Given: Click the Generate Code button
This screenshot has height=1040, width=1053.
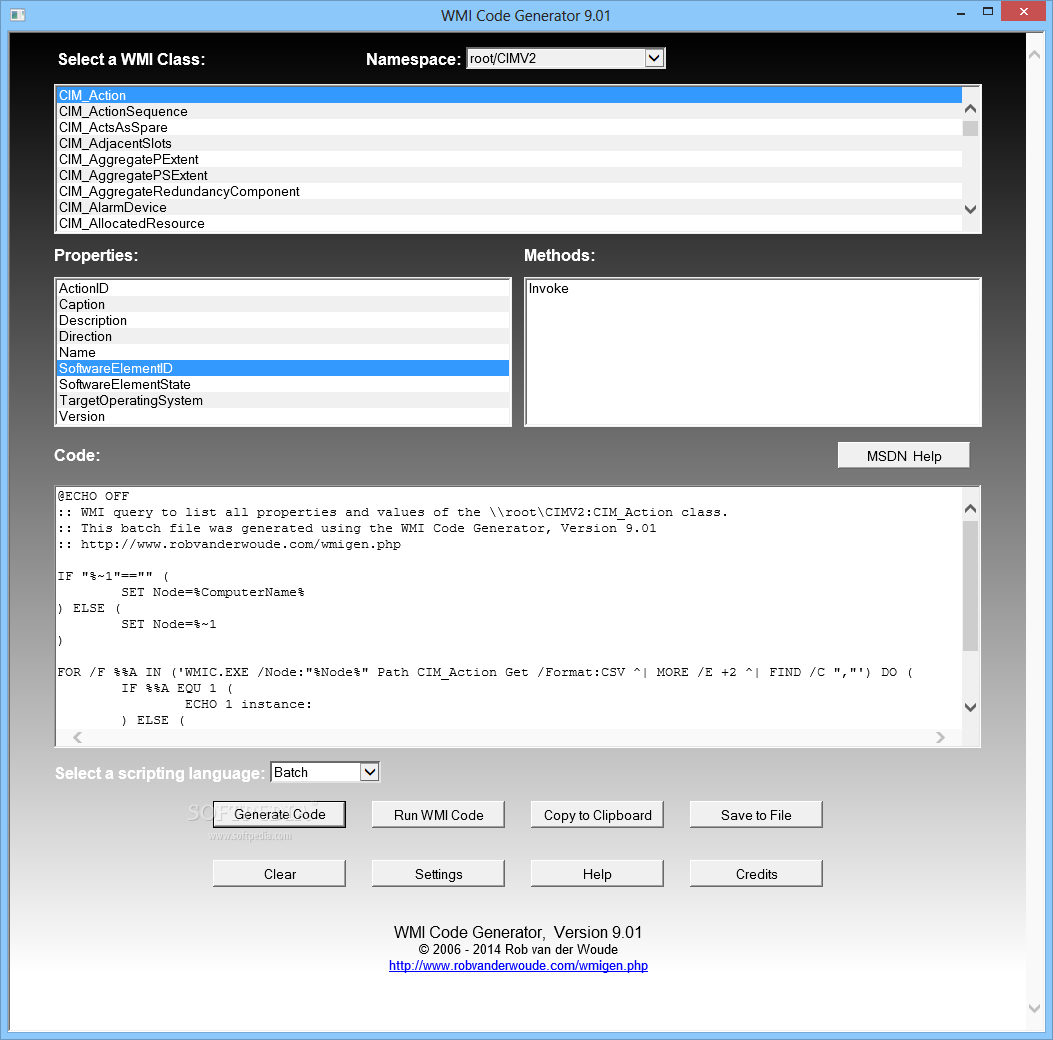Looking at the screenshot, I should coord(279,814).
